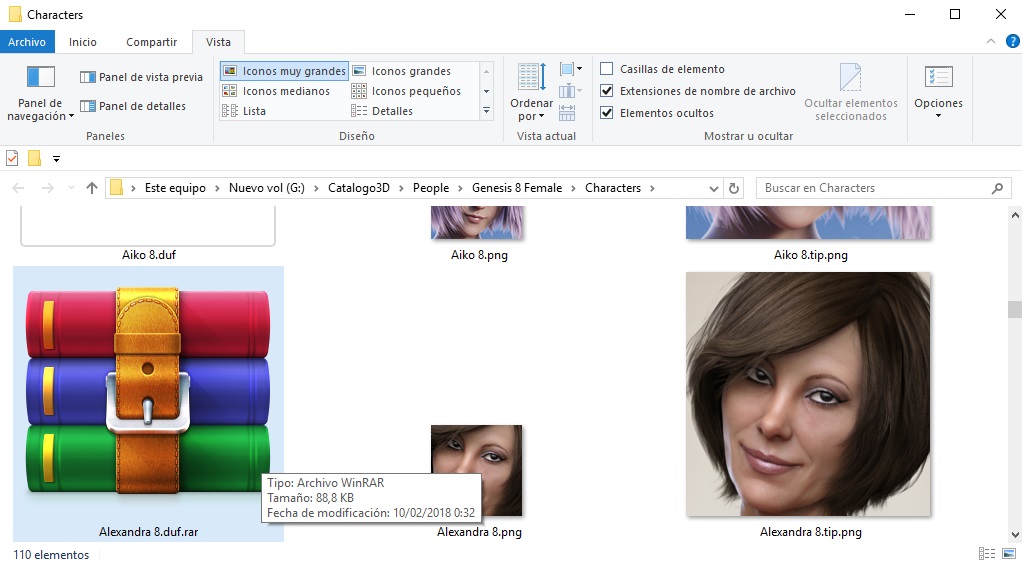Select the Aiko 8.tip.png thumbnail

tap(808, 222)
